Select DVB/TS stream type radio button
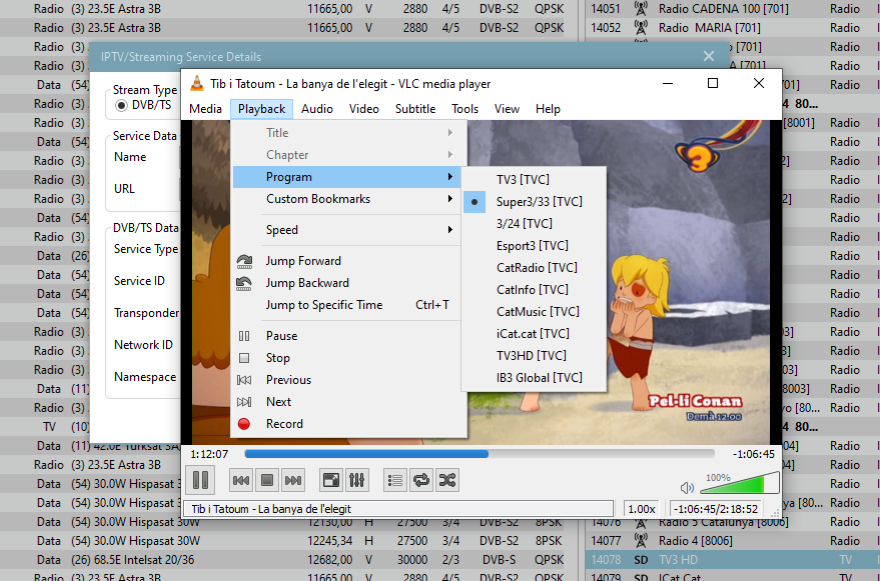880x581 pixels. [x=121, y=106]
